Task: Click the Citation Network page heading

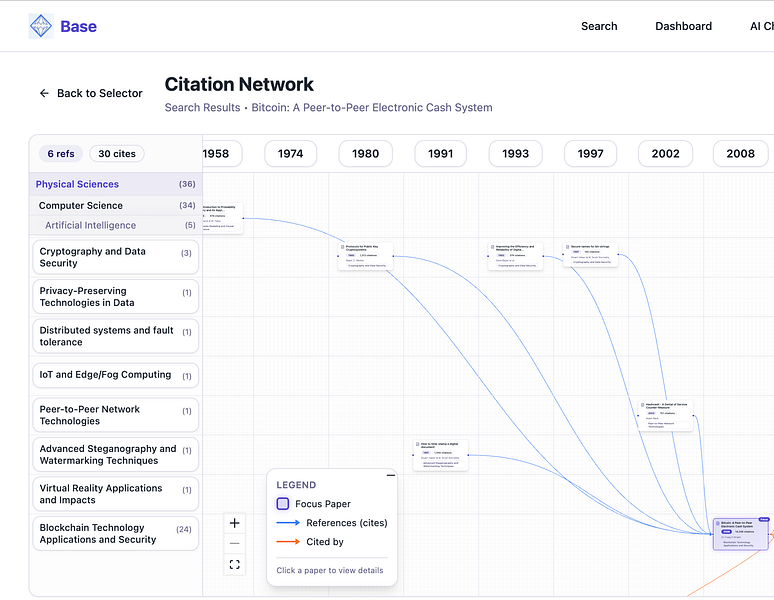Action: (239, 84)
